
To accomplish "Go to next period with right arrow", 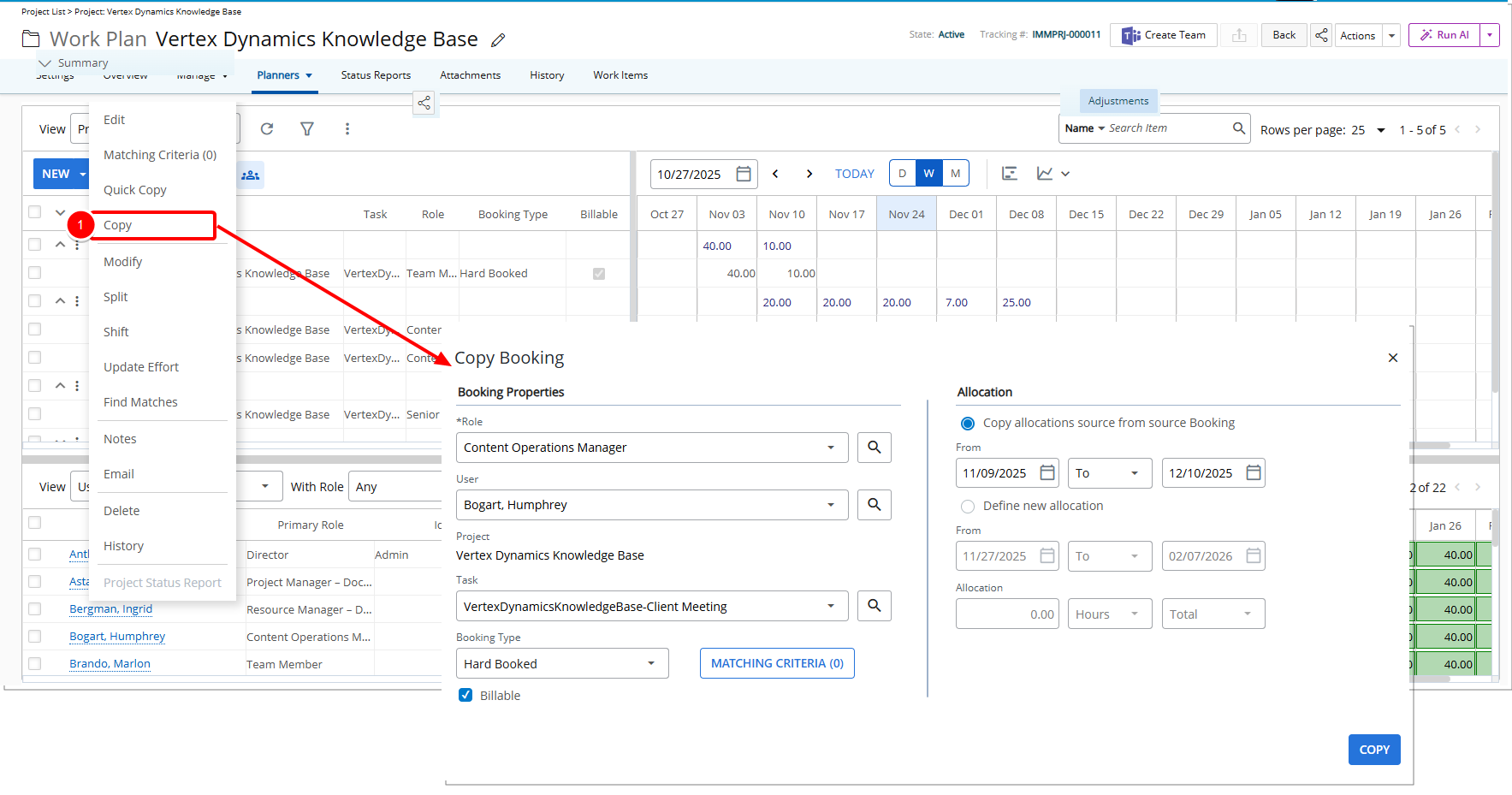I will [809, 174].
